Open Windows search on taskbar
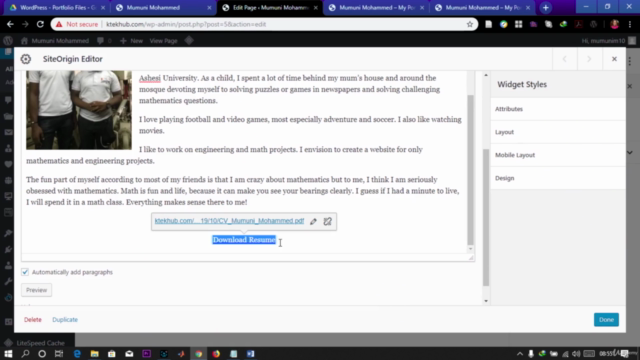 coord(25,353)
